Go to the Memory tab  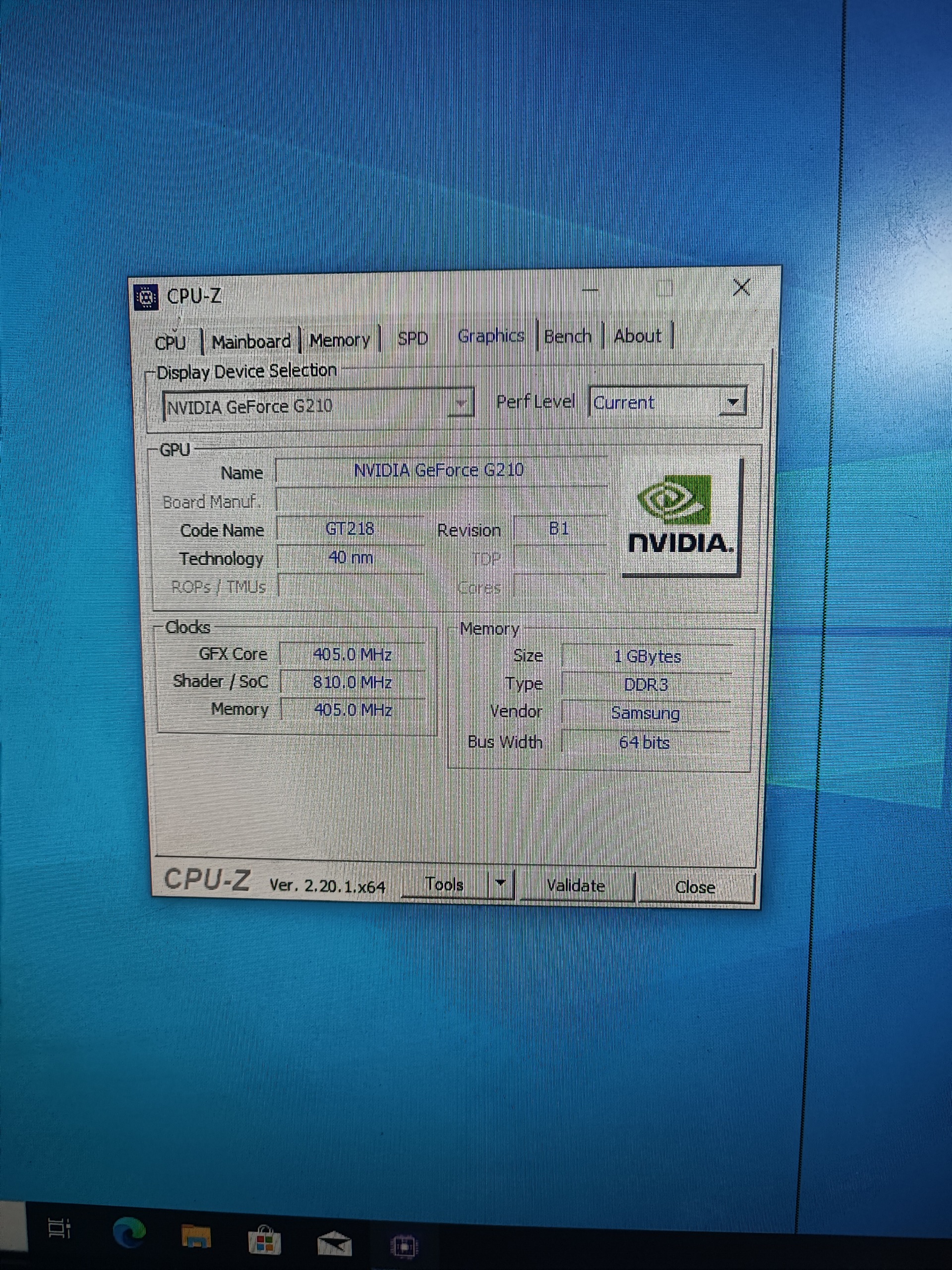[340, 340]
